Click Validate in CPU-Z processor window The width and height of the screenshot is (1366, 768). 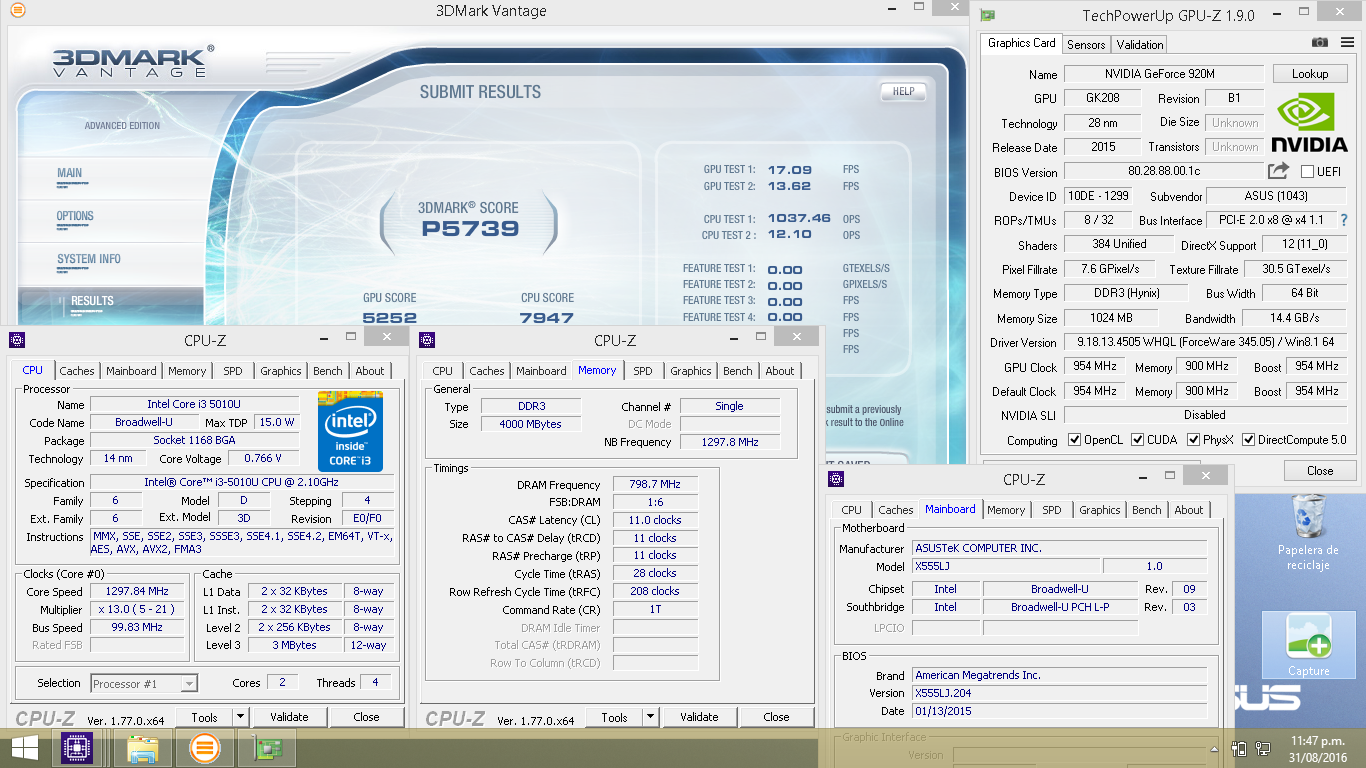(289, 717)
